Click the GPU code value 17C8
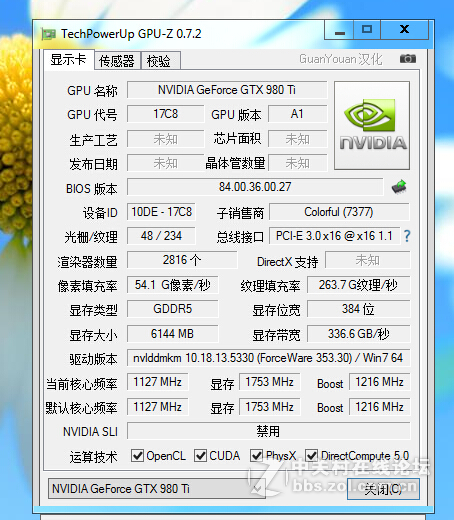Image resolution: width=454 pixels, height=520 pixels. (166, 114)
